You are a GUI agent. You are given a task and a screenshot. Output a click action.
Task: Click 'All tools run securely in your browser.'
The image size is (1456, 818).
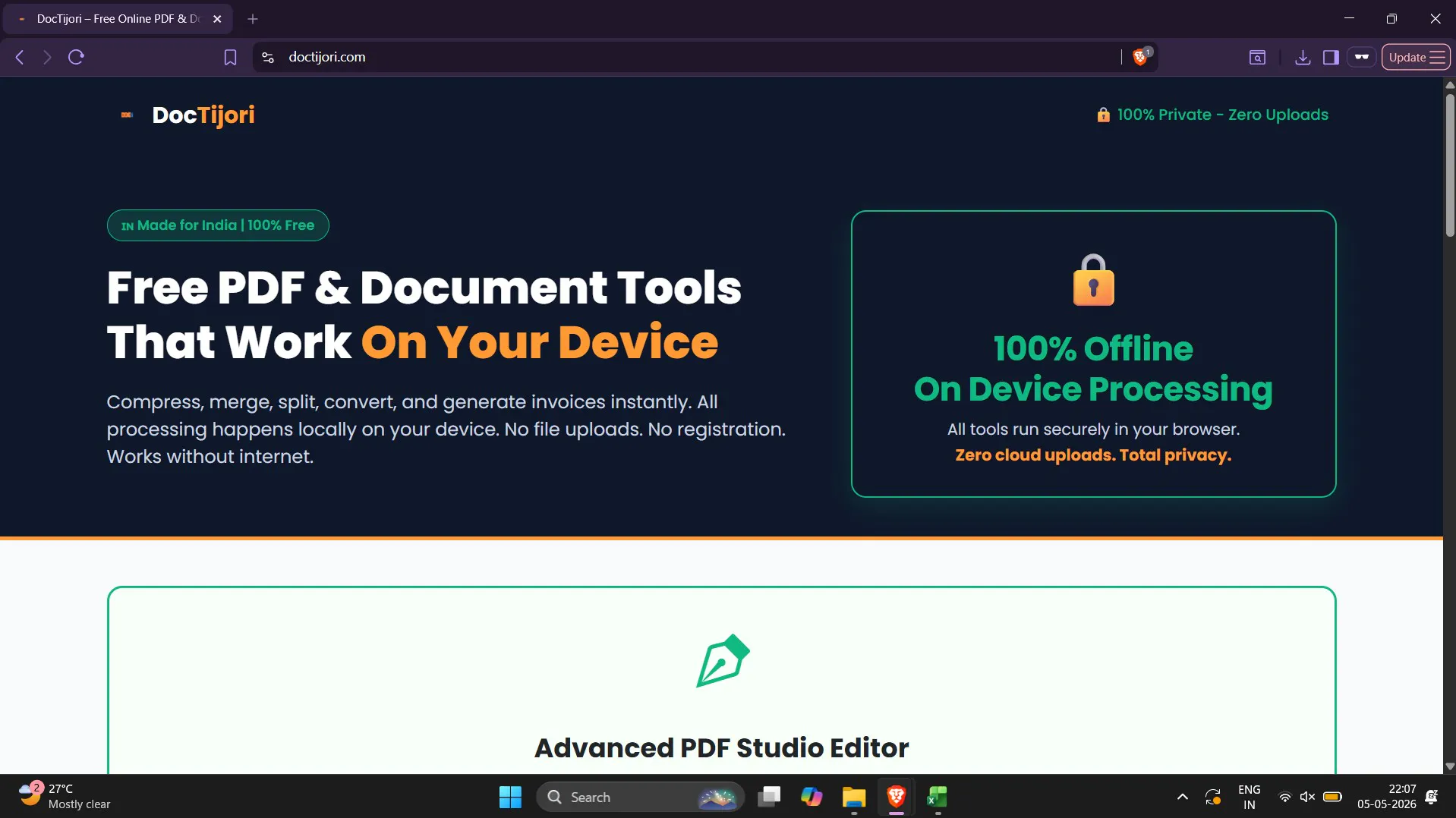[1093, 429]
